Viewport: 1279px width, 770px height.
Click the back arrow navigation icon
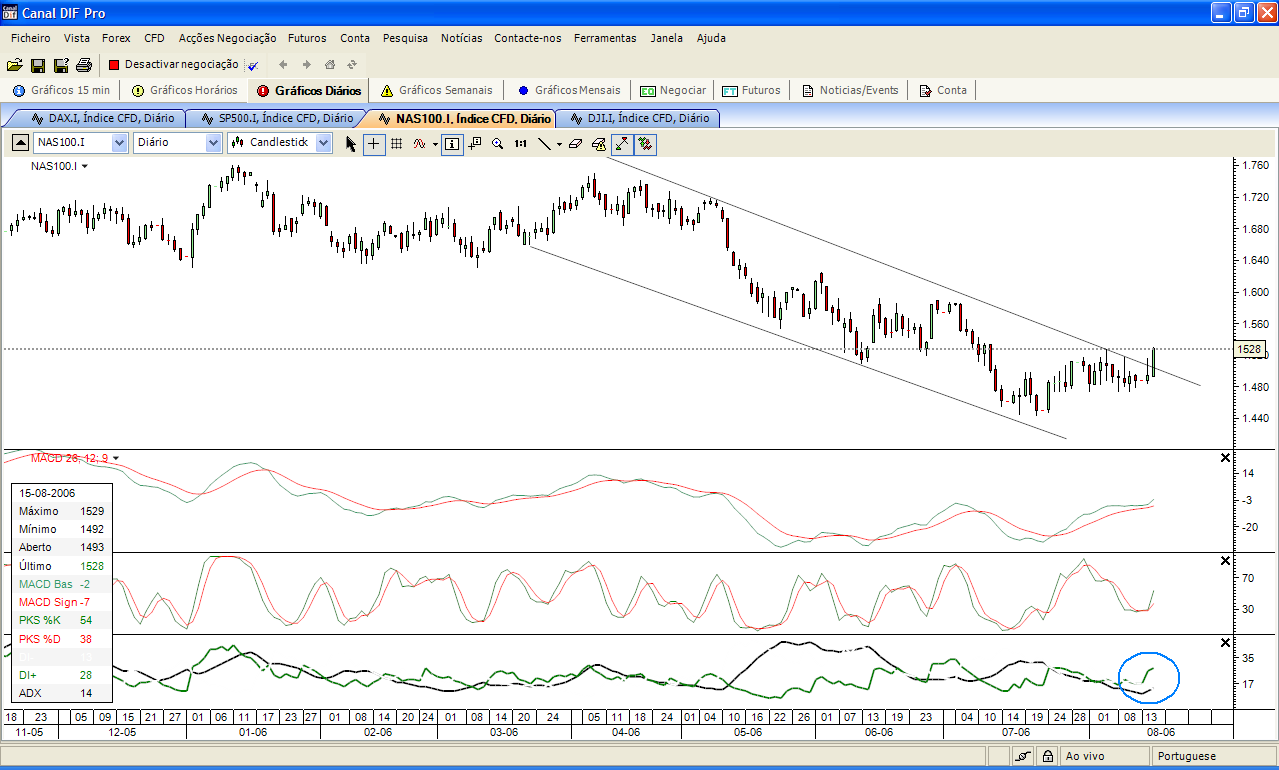pos(283,65)
